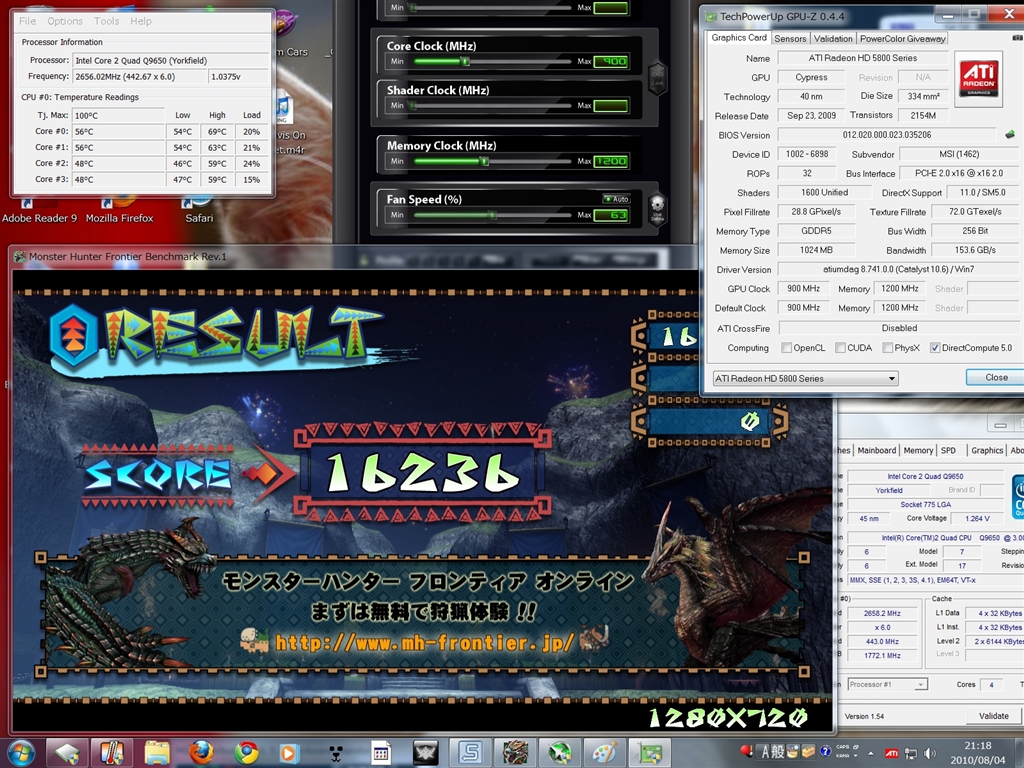Viewport: 1024px width, 768px height.
Task: Tick the PhysX checkbox
Action: pyautogui.click(x=887, y=348)
